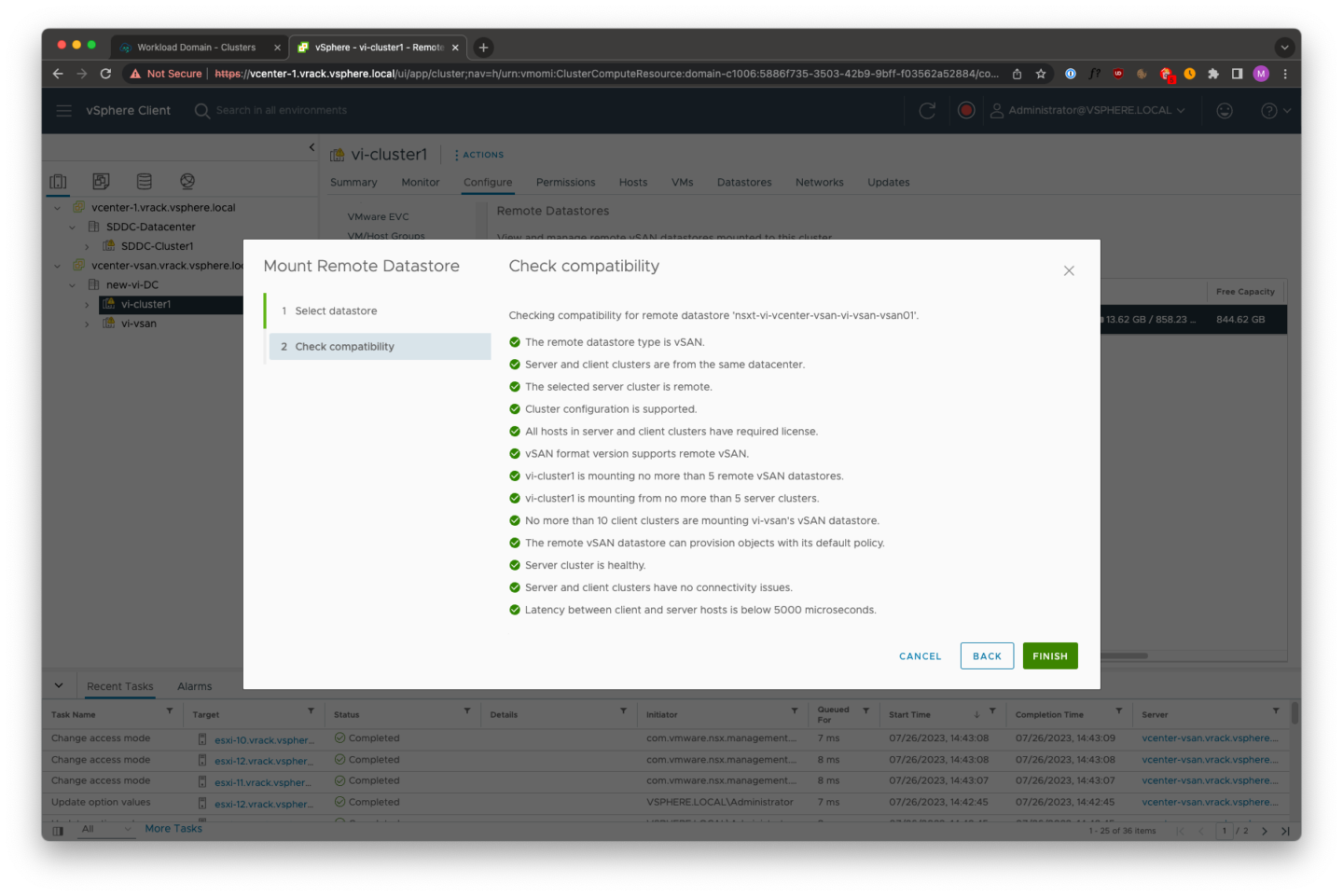
Task: Switch to the VMs and Templates inventory icon
Action: coord(101,181)
